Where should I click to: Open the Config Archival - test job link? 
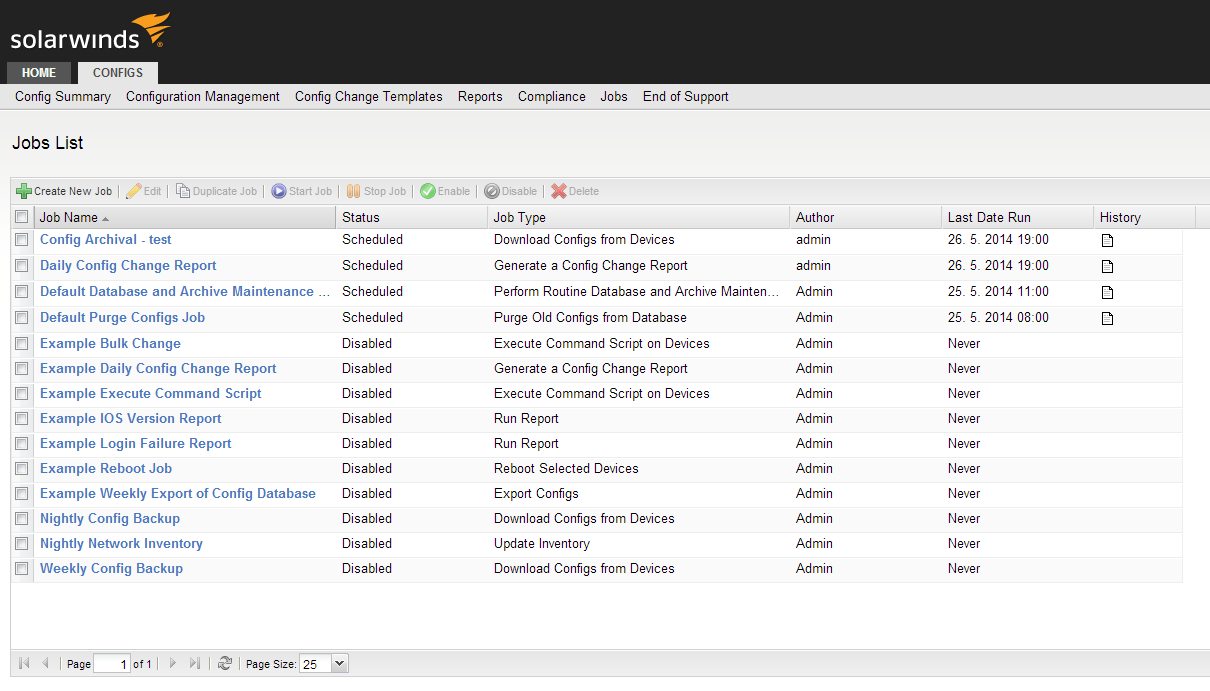pos(106,240)
